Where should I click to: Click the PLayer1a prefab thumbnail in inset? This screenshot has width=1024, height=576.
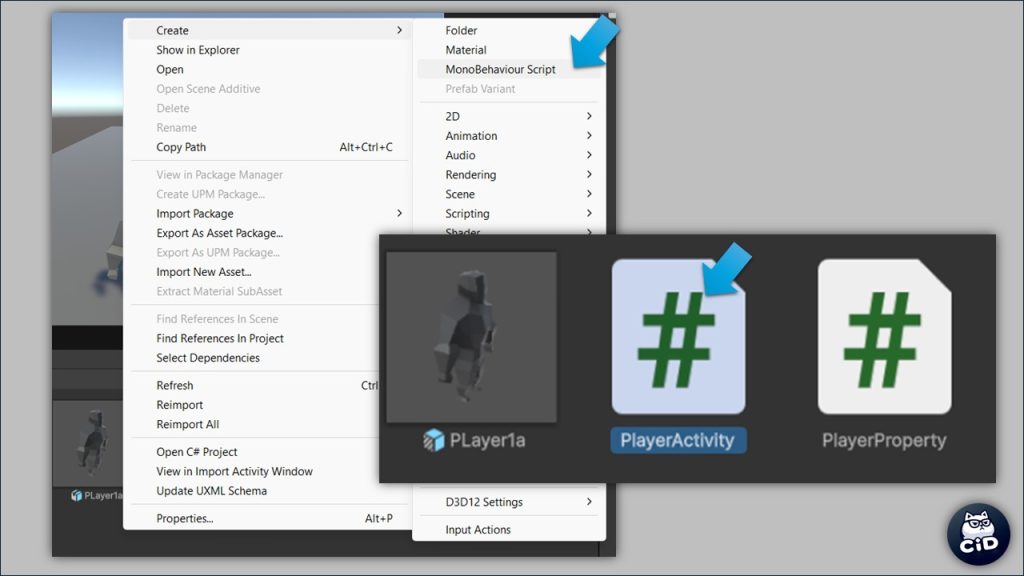coord(471,336)
